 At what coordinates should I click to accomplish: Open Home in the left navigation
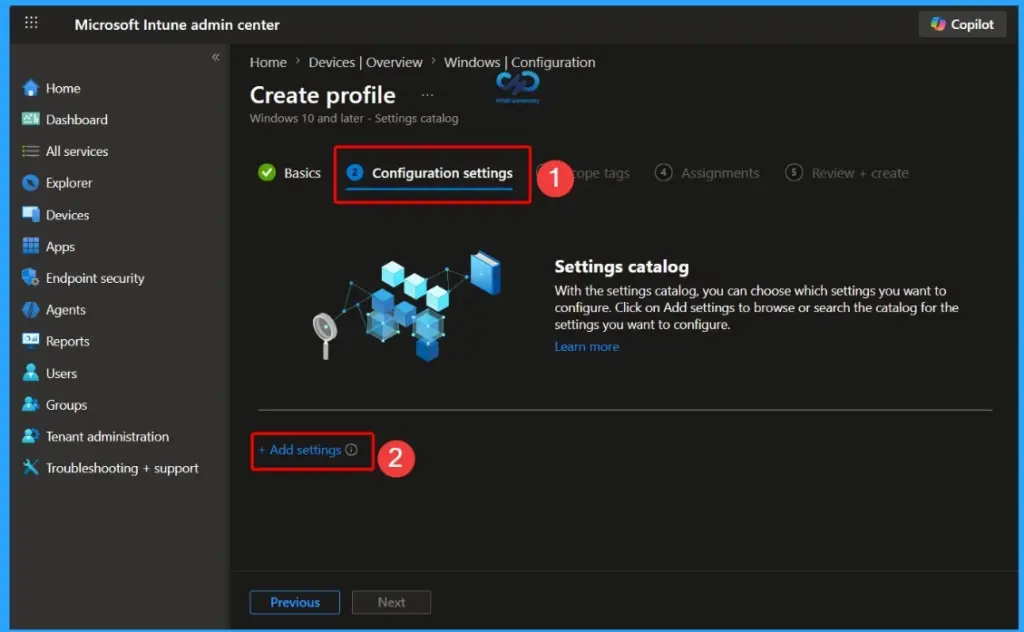[x=63, y=88]
